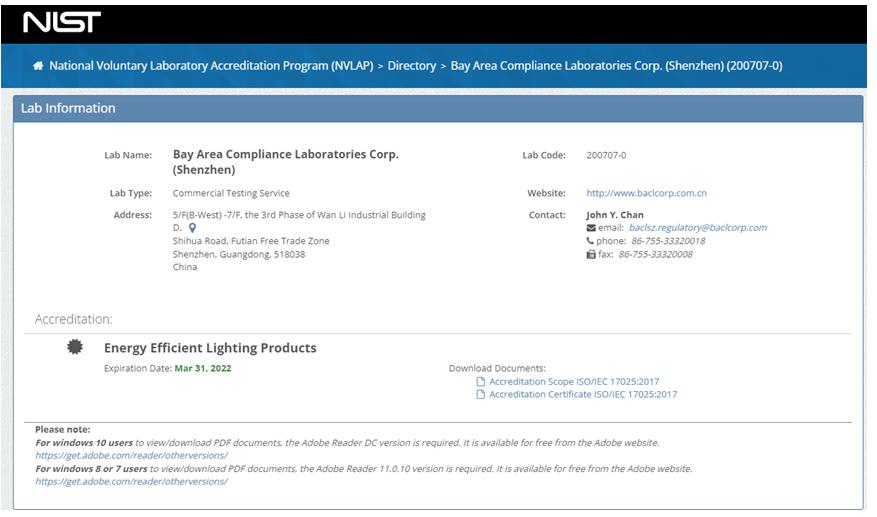Click Commercial Testing Service text

pos(231,193)
